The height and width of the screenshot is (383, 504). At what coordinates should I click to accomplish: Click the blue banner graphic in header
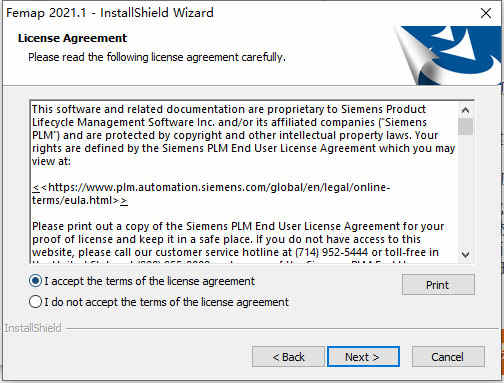point(448,55)
